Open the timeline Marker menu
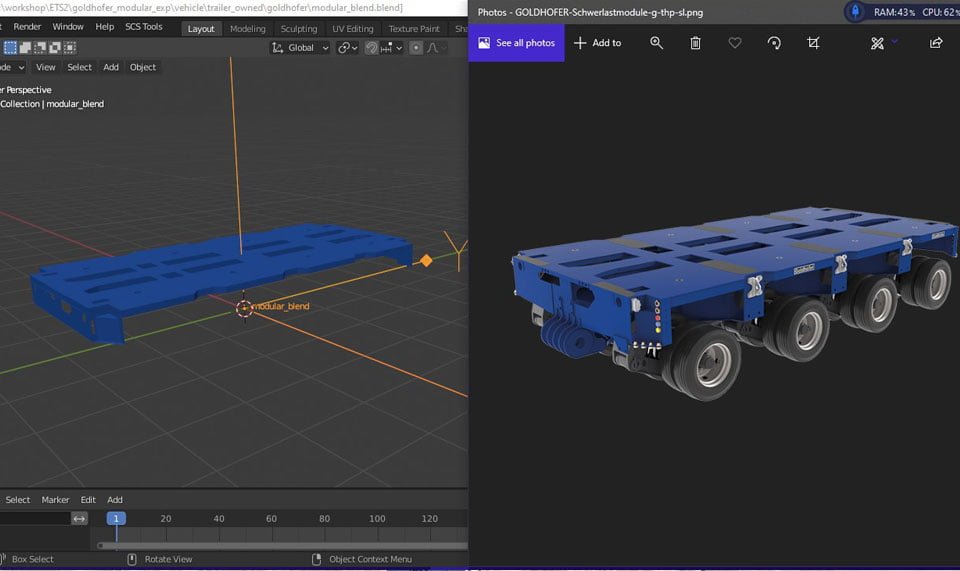The image size is (960, 571). 55,500
